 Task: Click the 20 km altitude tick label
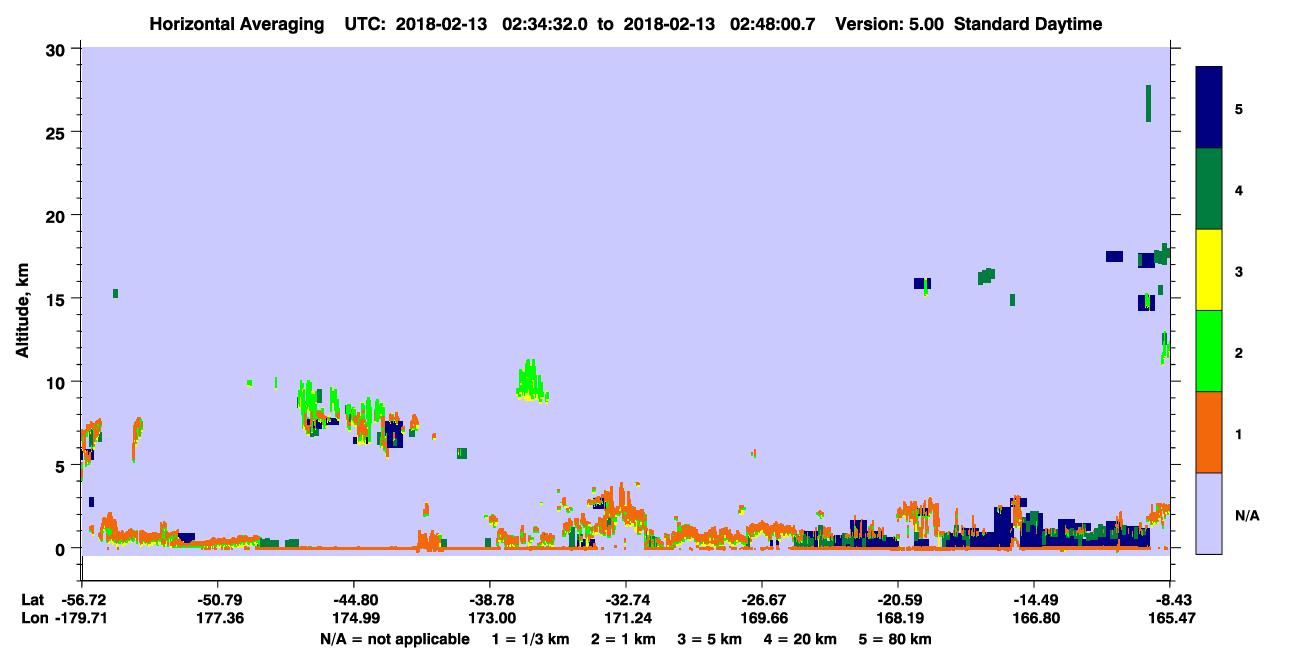tap(58, 215)
